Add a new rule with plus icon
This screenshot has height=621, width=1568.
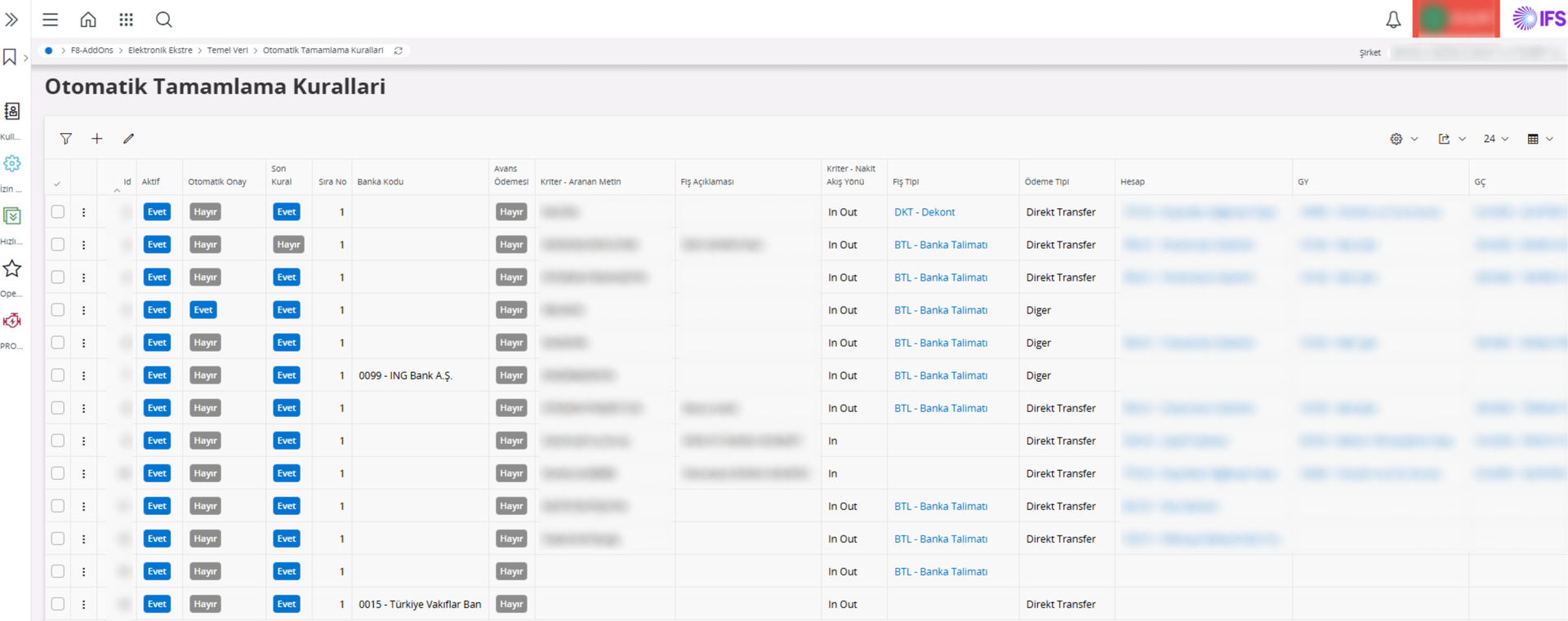(97, 139)
